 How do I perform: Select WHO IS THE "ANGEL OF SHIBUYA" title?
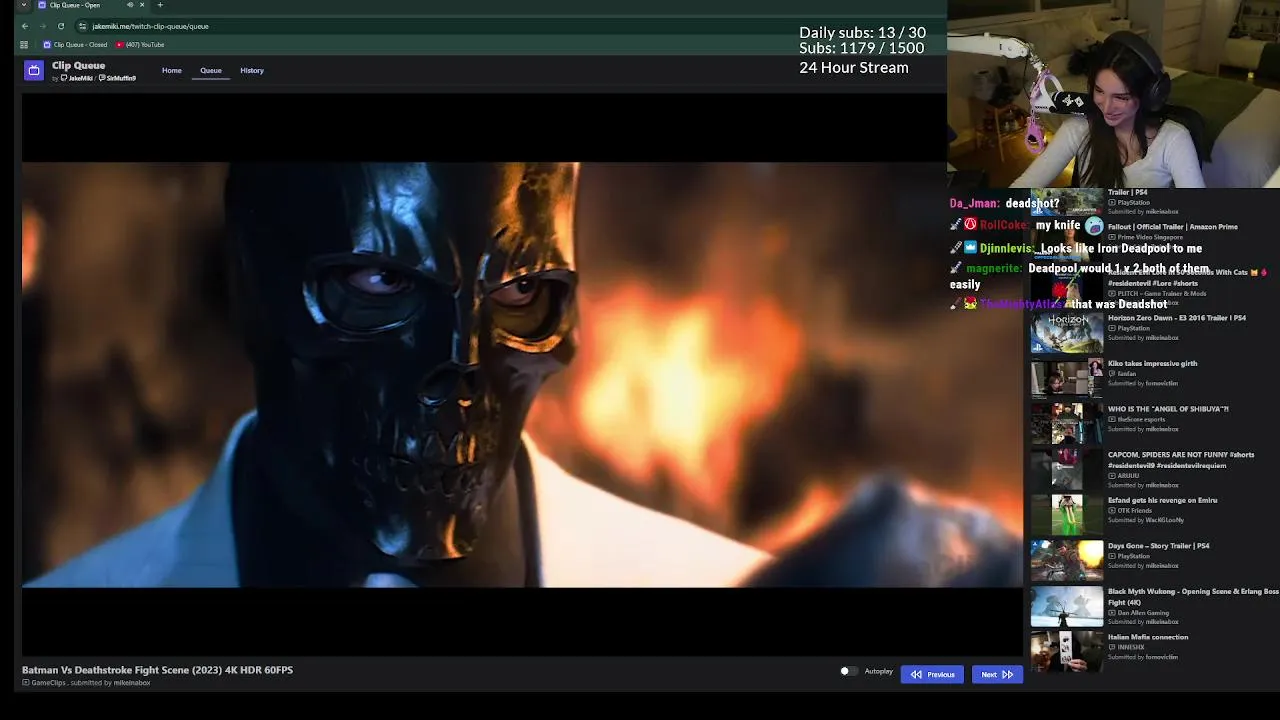1168,409
